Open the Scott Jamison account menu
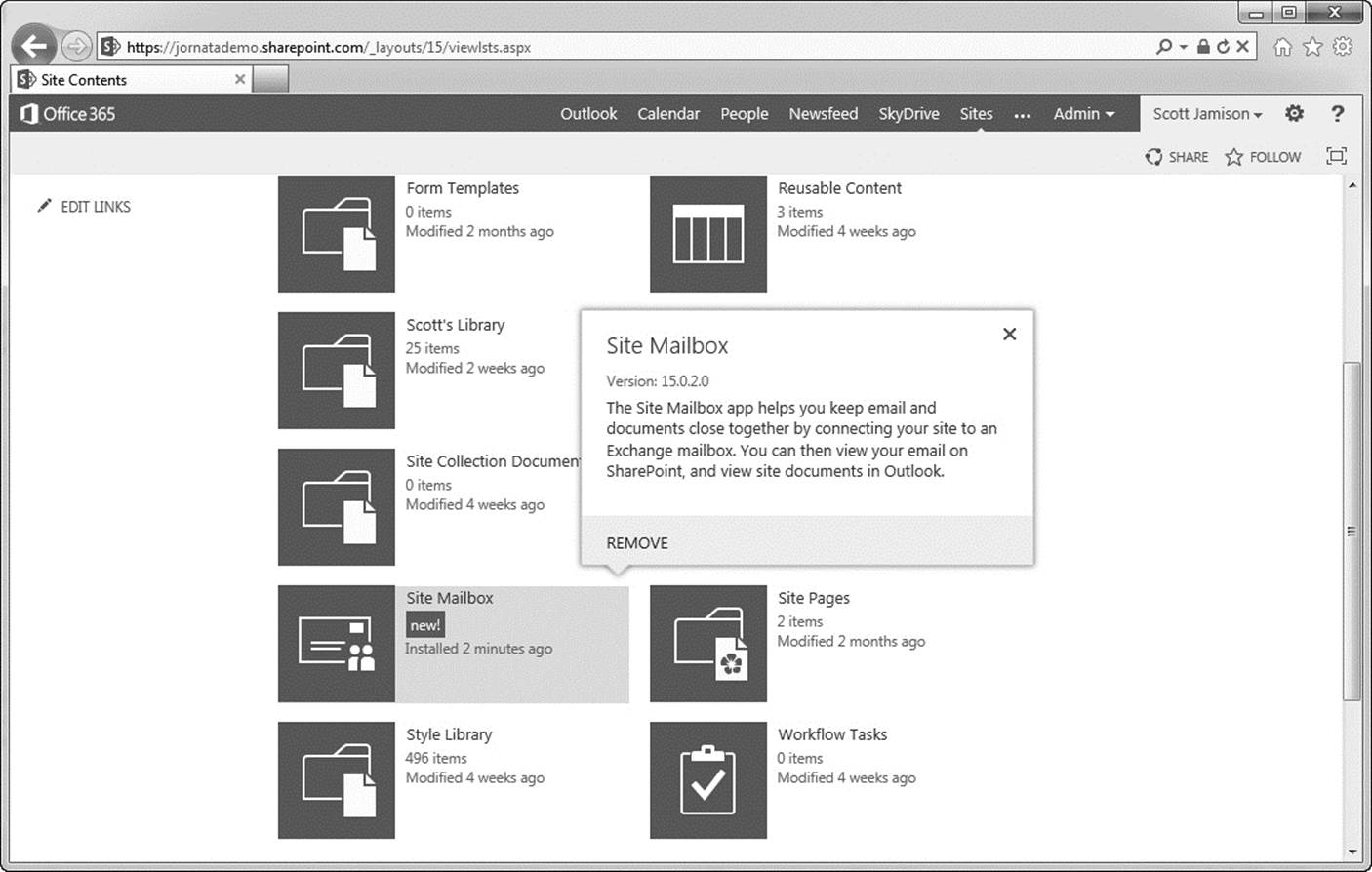This screenshot has height=872, width=1372. 1208,114
